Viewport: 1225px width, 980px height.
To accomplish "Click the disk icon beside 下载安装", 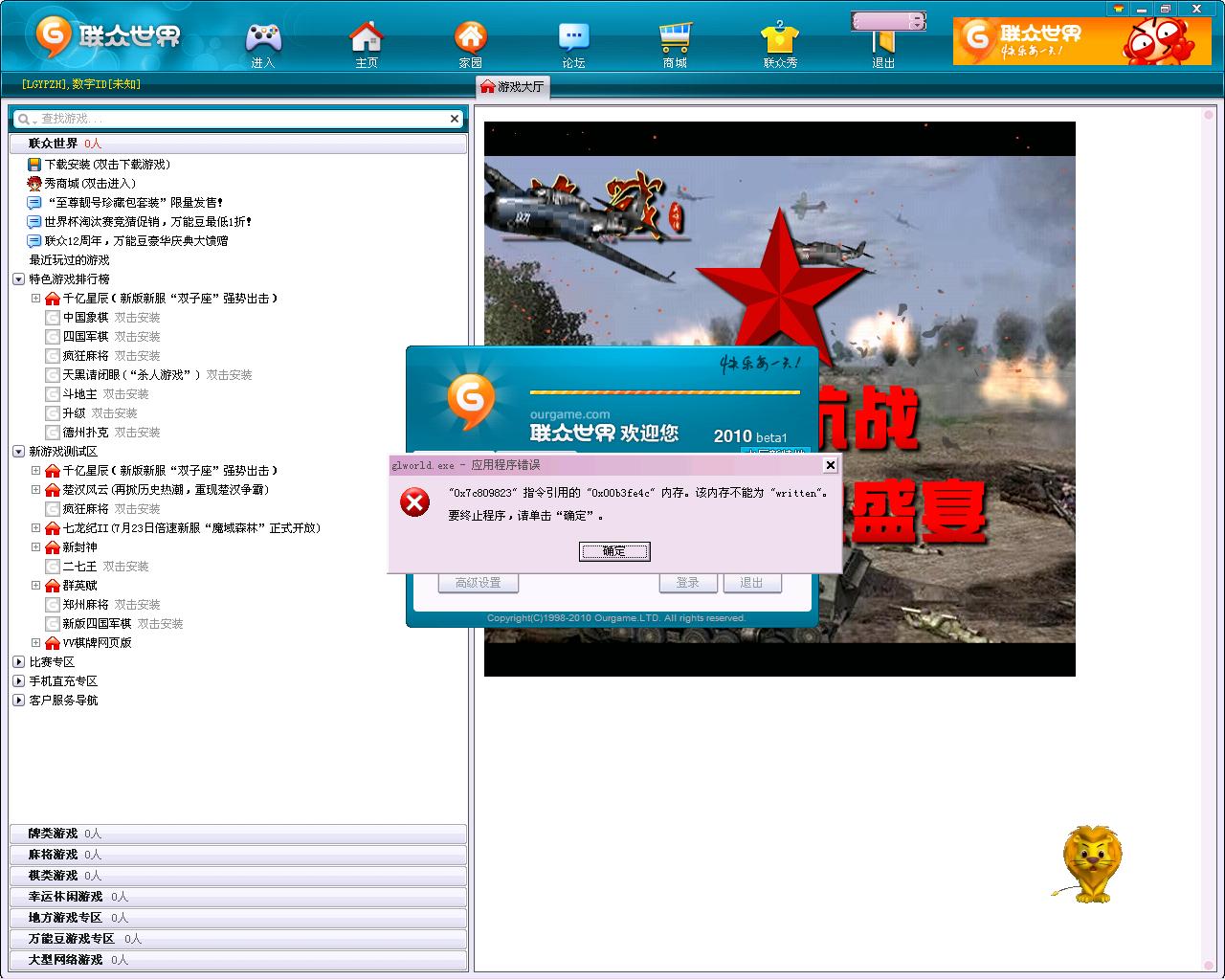I will pos(34,165).
